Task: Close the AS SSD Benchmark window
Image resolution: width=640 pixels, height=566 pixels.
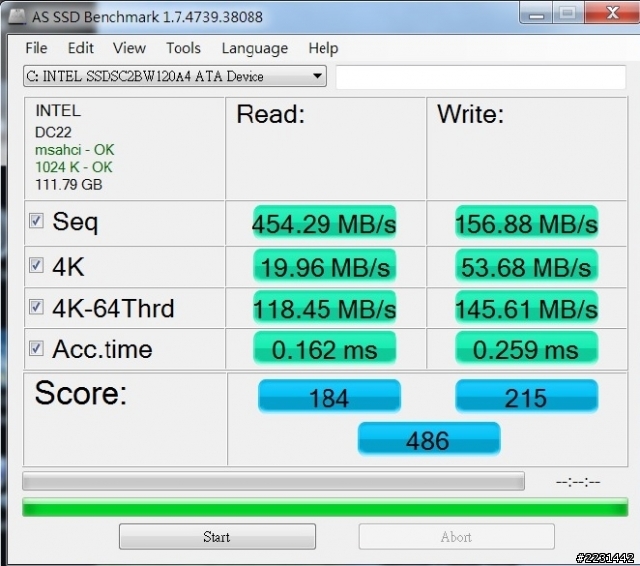Action: click(612, 12)
